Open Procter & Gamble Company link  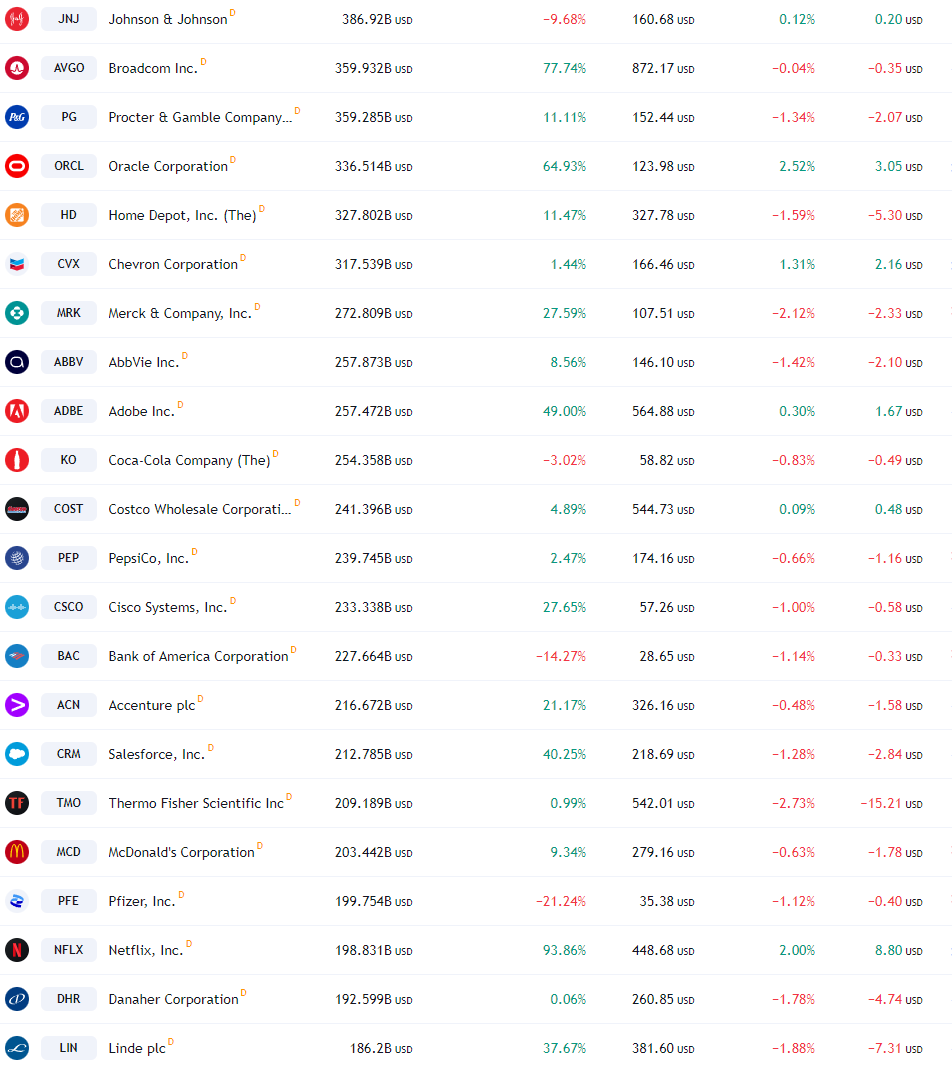[200, 118]
